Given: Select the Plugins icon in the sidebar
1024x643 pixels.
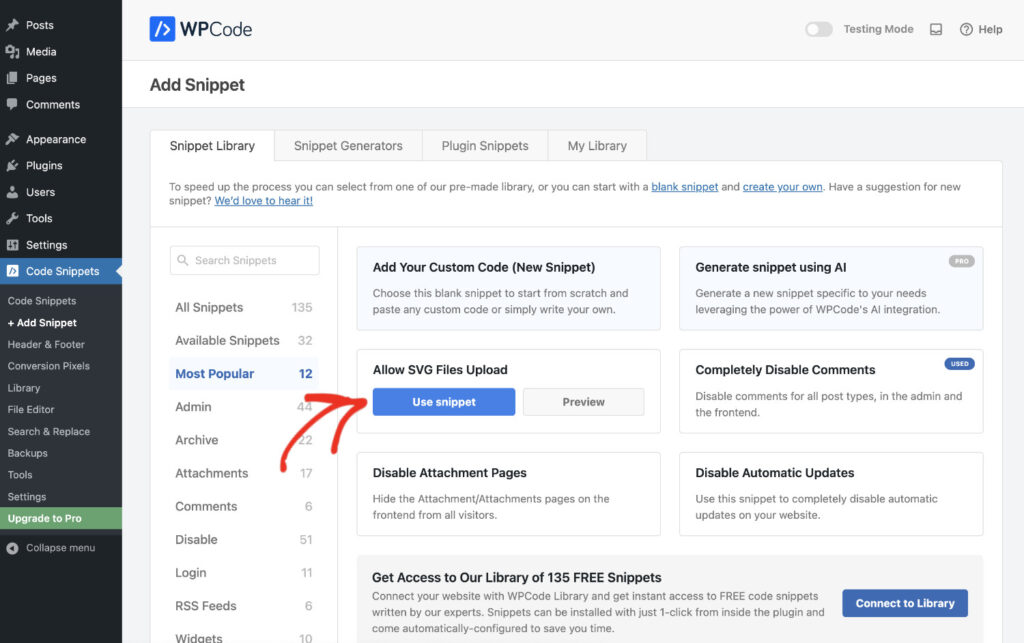Looking at the screenshot, I should pyautogui.click(x=15, y=165).
